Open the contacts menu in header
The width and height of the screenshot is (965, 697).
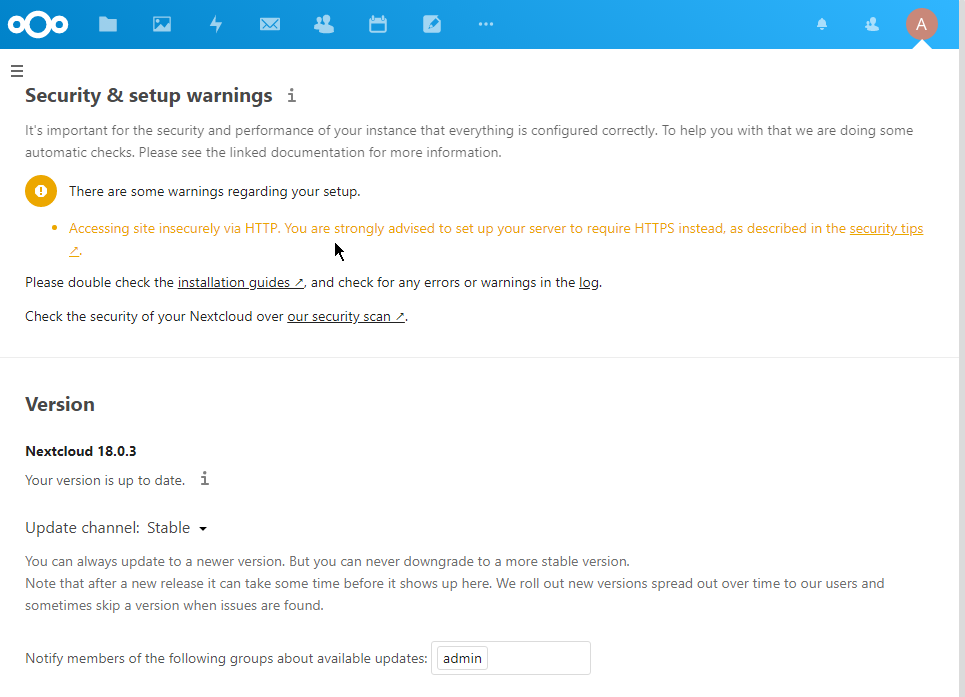872,24
